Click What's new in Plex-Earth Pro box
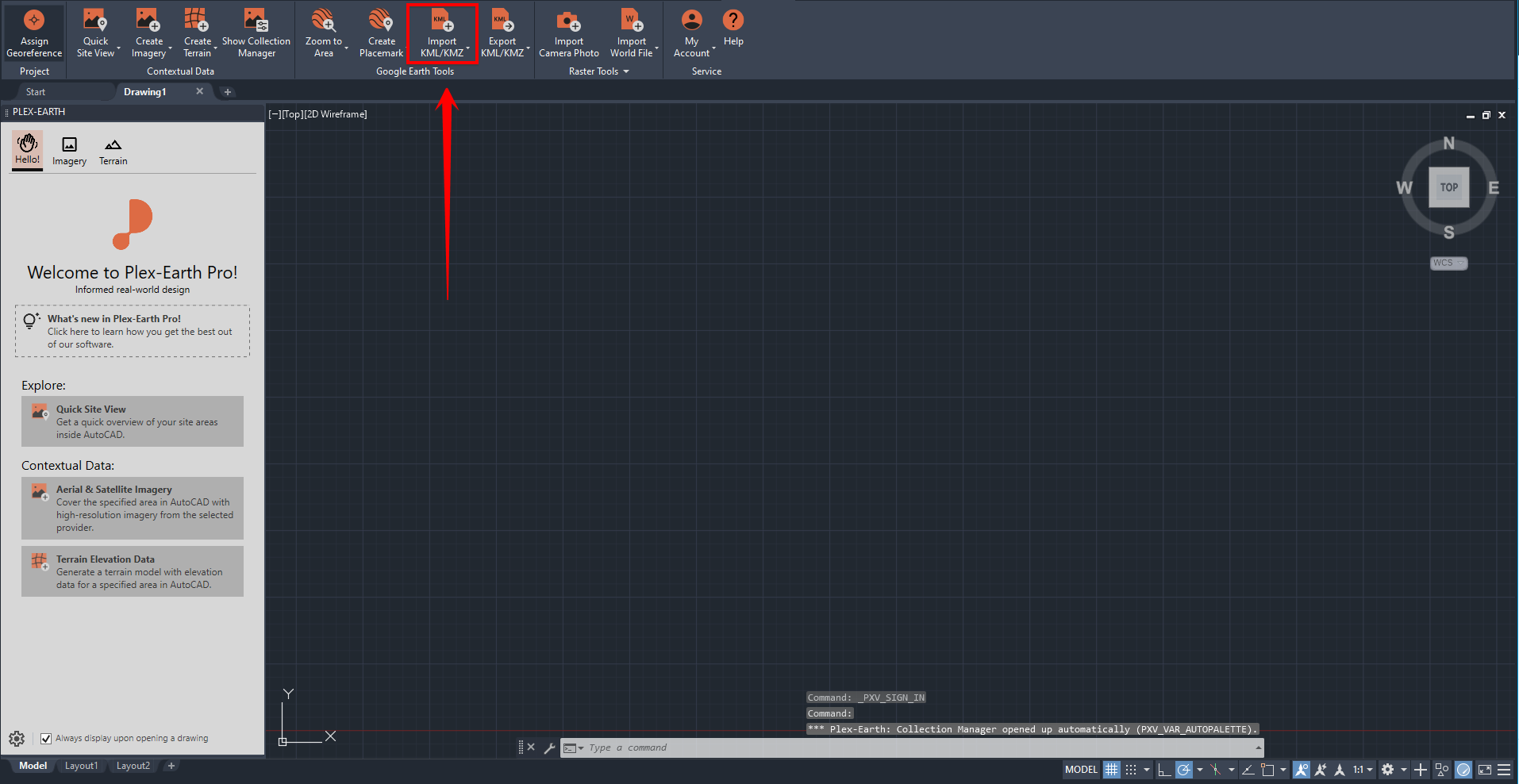 pyautogui.click(x=133, y=331)
